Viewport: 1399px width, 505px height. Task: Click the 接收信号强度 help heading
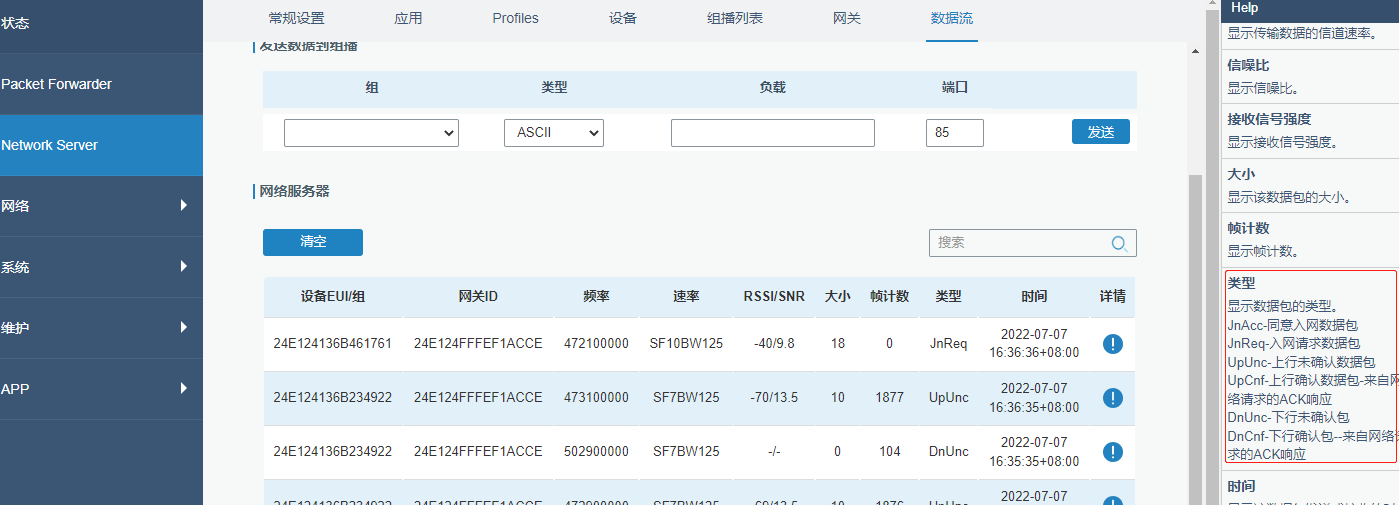coord(1269,119)
